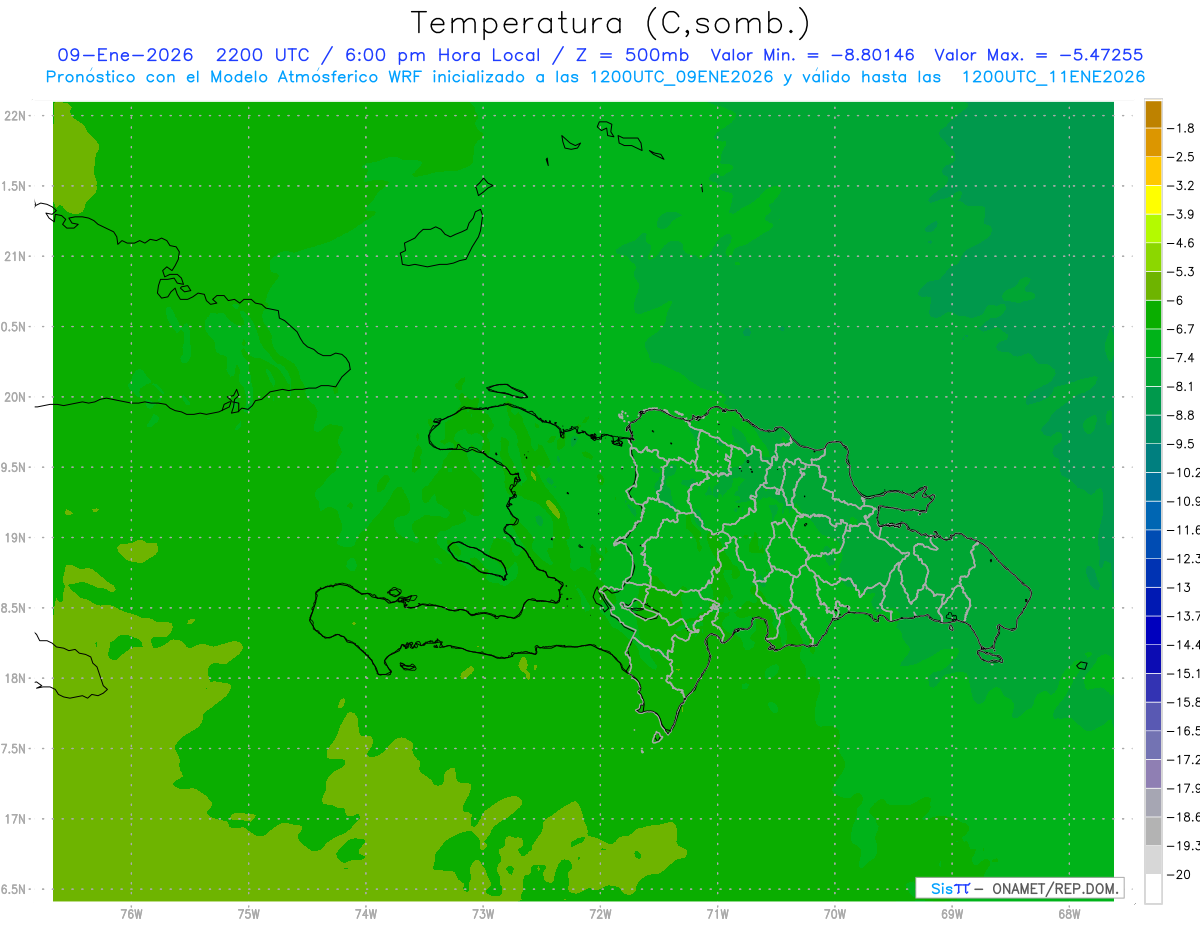Click the "69W" longitude axis label
The width and height of the screenshot is (1200, 927).
pyautogui.click(x=952, y=913)
